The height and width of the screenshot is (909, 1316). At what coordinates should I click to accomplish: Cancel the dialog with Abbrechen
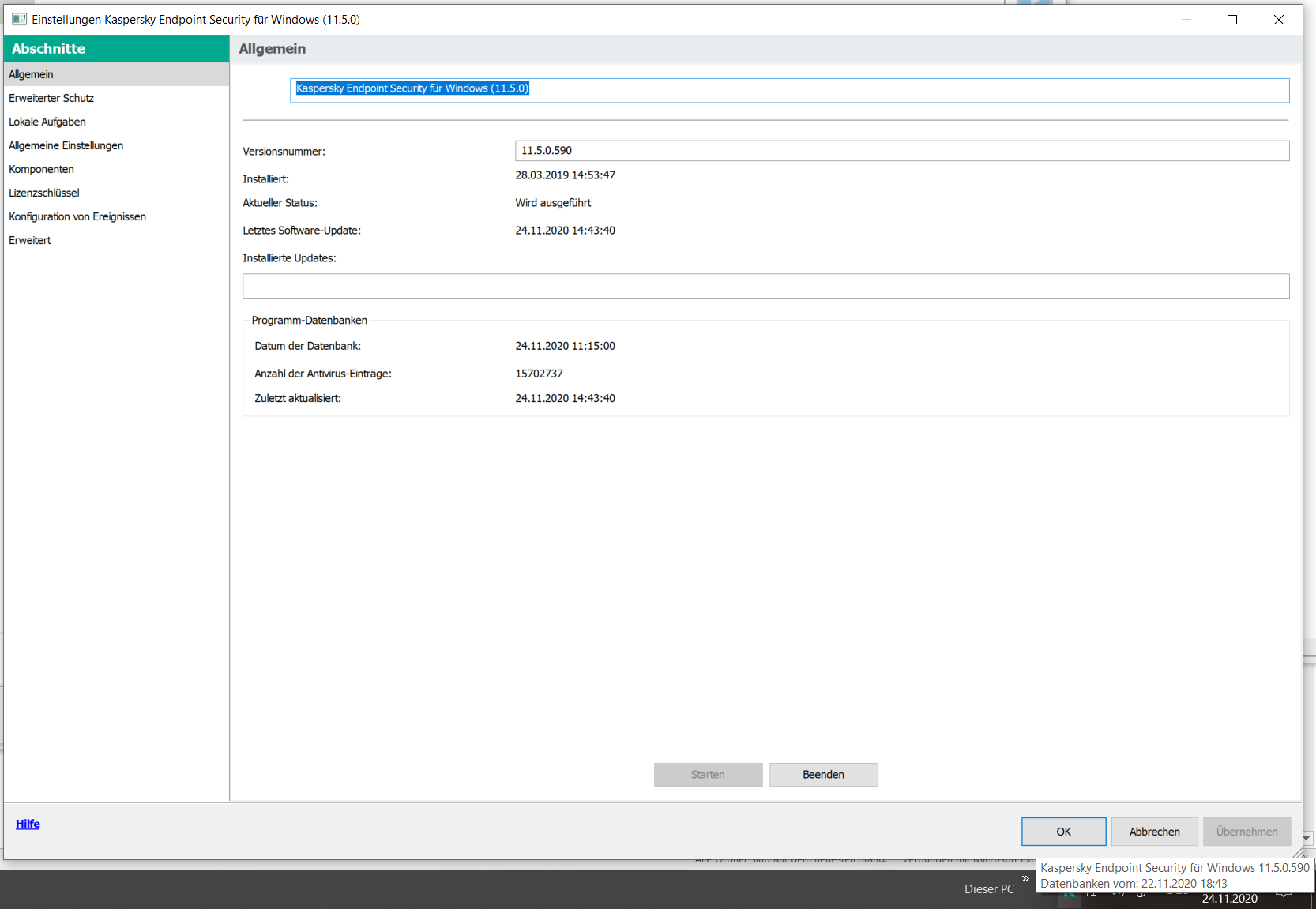pyautogui.click(x=1155, y=832)
